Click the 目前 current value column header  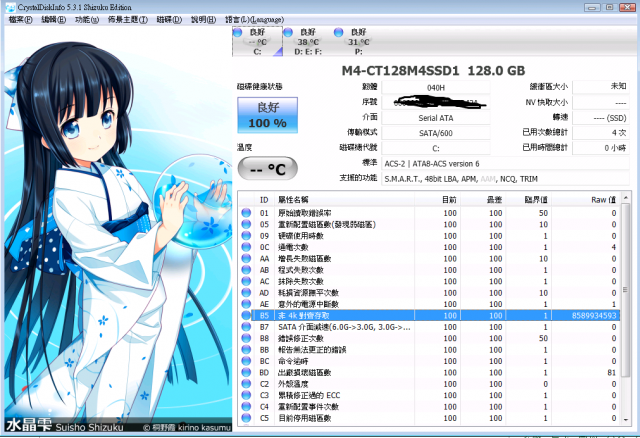(437, 200)
